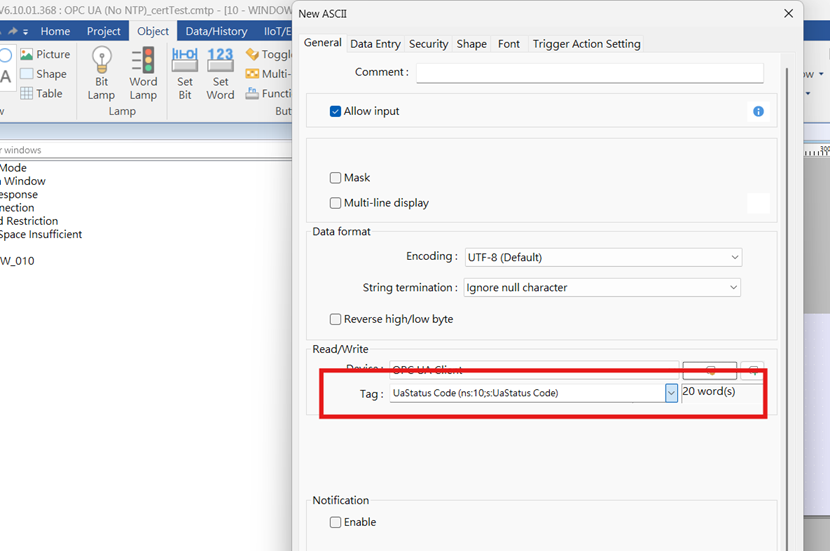Click the 20 word(s) length field

pos(722,392)
